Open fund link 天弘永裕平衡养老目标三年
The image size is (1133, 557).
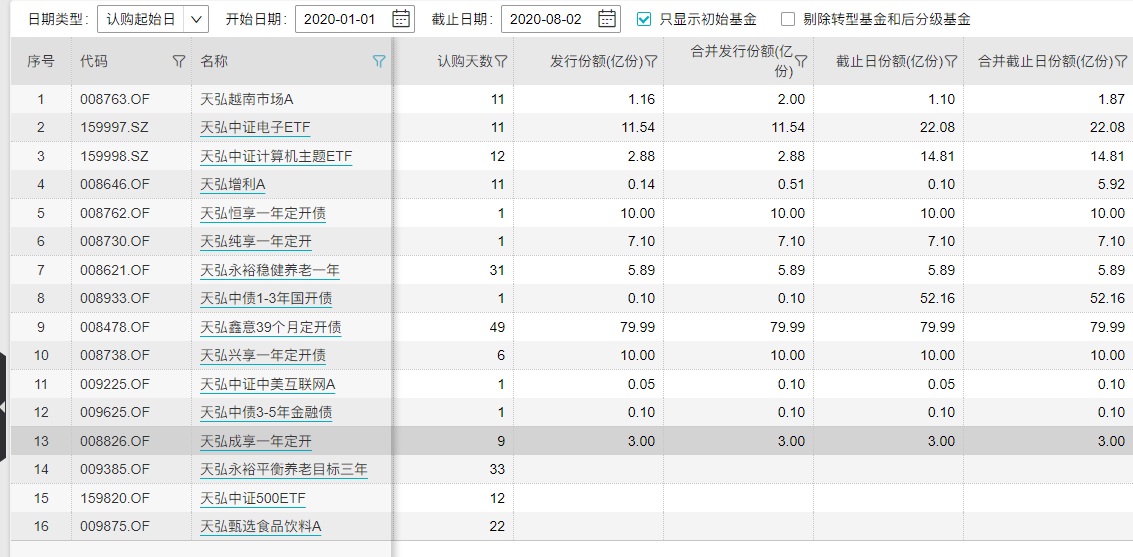point(284,470)
